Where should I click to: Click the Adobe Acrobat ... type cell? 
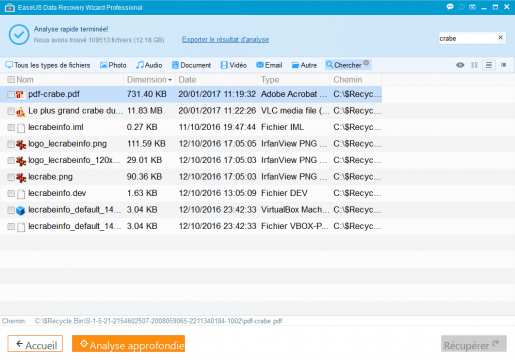point(294,94)
